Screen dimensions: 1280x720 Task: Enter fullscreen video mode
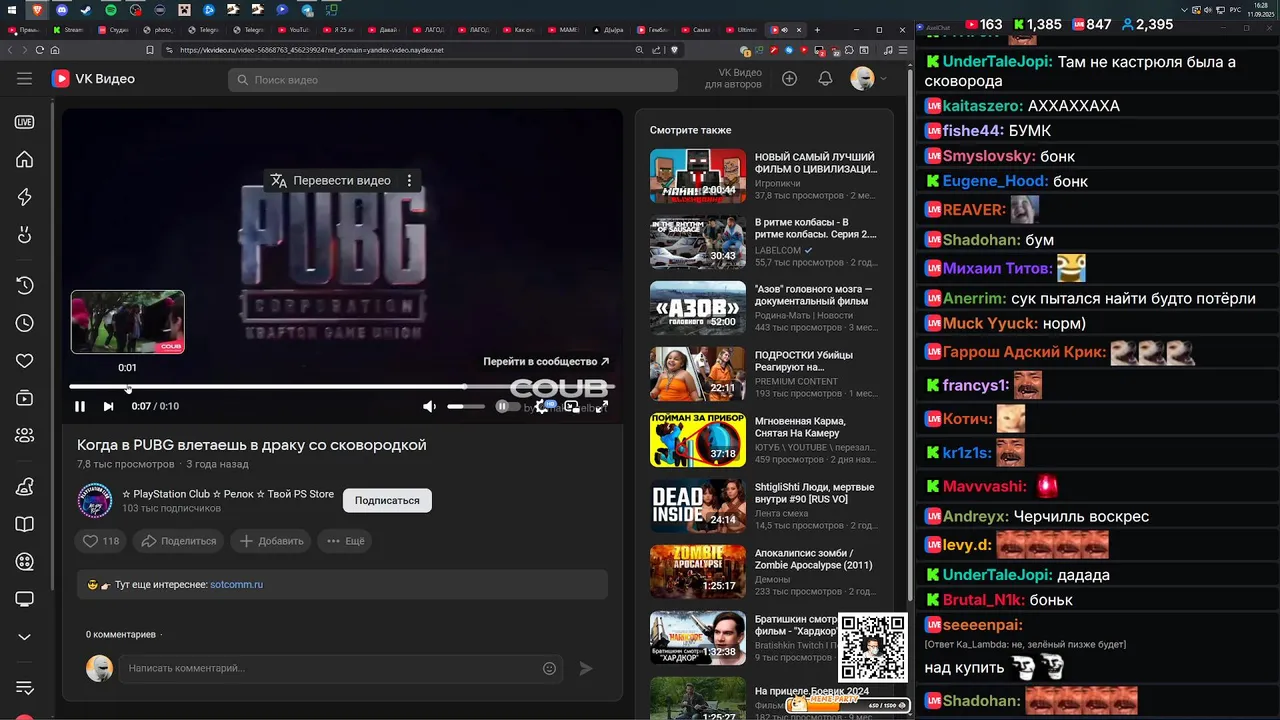point(602,406)
